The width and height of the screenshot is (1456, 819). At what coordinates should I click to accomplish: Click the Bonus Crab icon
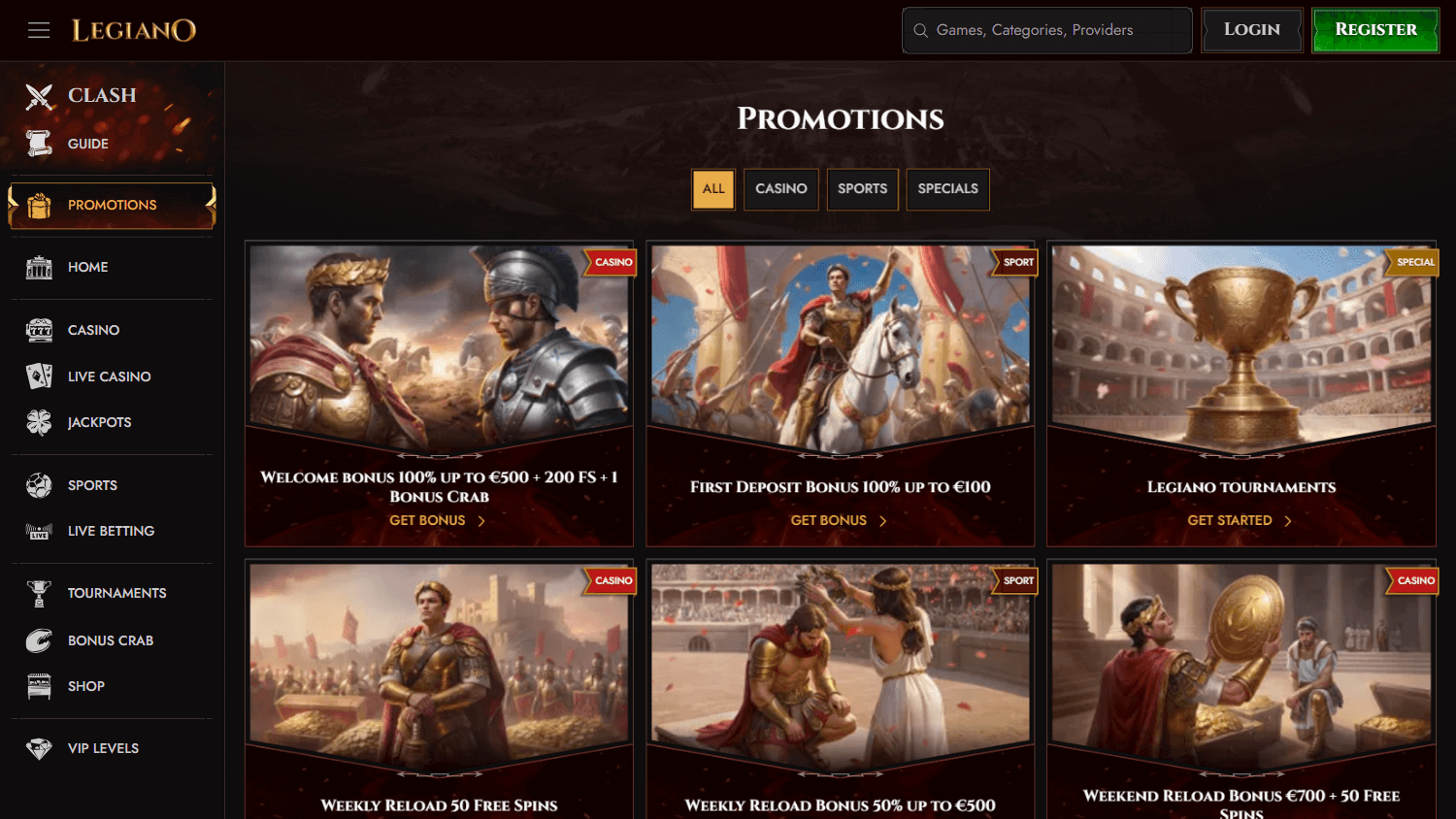pyautogui.click(x=39, y=640)
